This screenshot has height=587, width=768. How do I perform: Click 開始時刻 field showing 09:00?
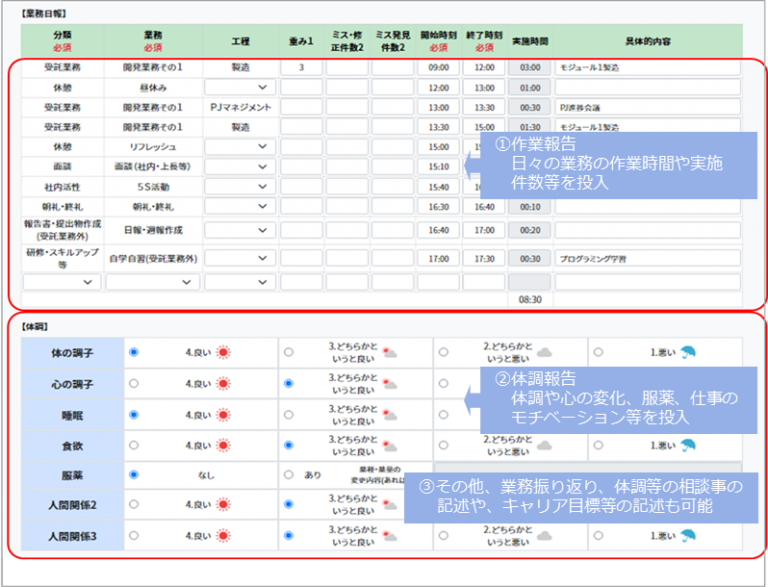coord(438,68)
